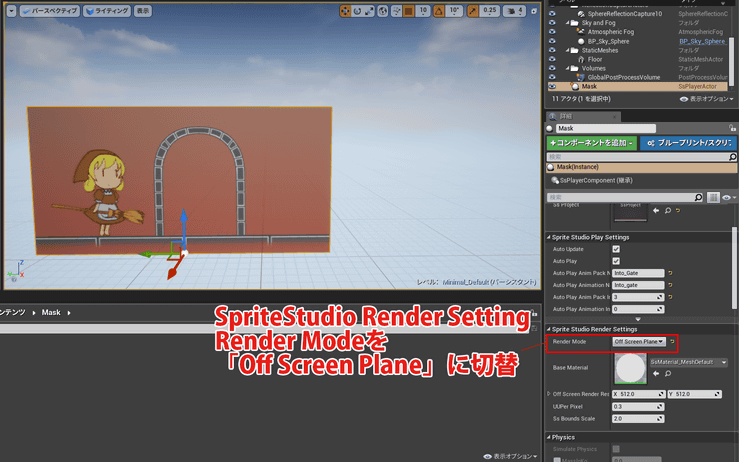Viewport: 739px width, 462px height.
Task: Toggle the details panel lock icon
Action: 732,128
